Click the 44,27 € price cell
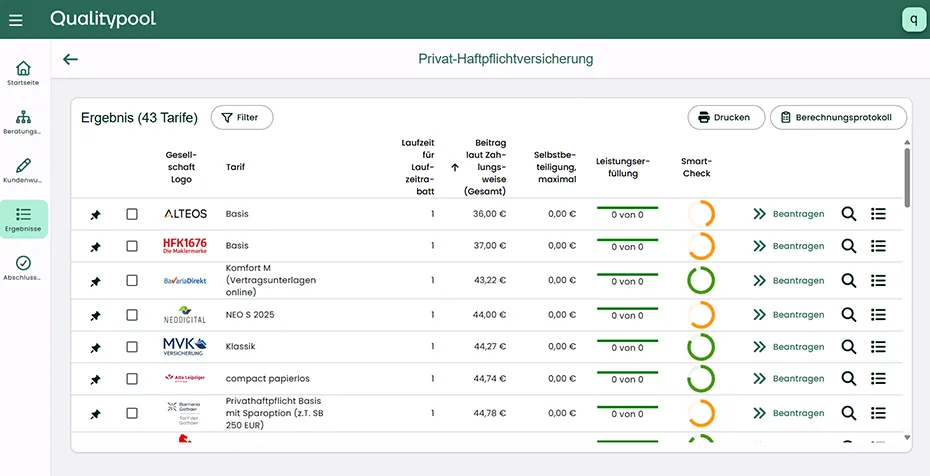This screenshot has height=476, width=930. [489, 347]
